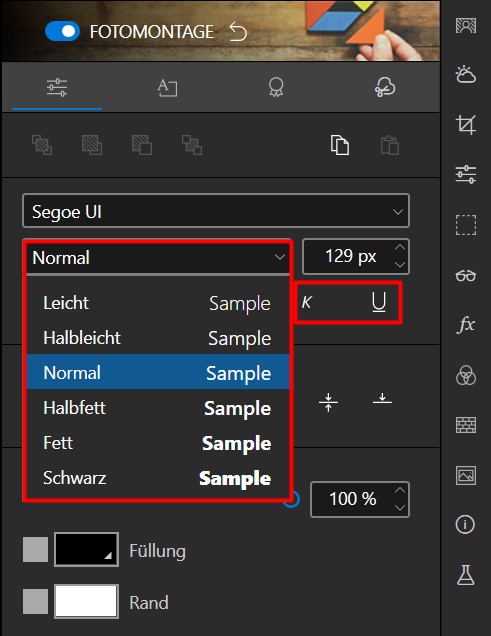Enable the Füllung gray checkbox
The height and width of the screenshot is (636, 491).
35,550
